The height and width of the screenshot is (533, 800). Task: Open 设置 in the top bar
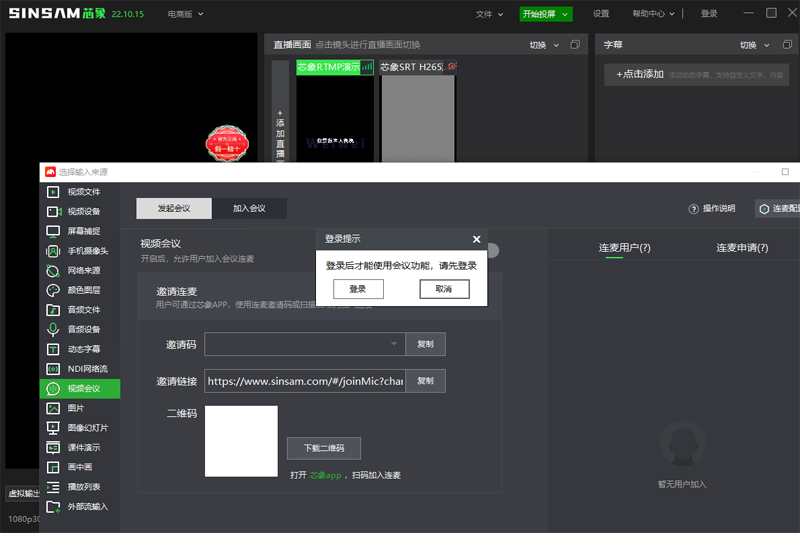[601, 14]
